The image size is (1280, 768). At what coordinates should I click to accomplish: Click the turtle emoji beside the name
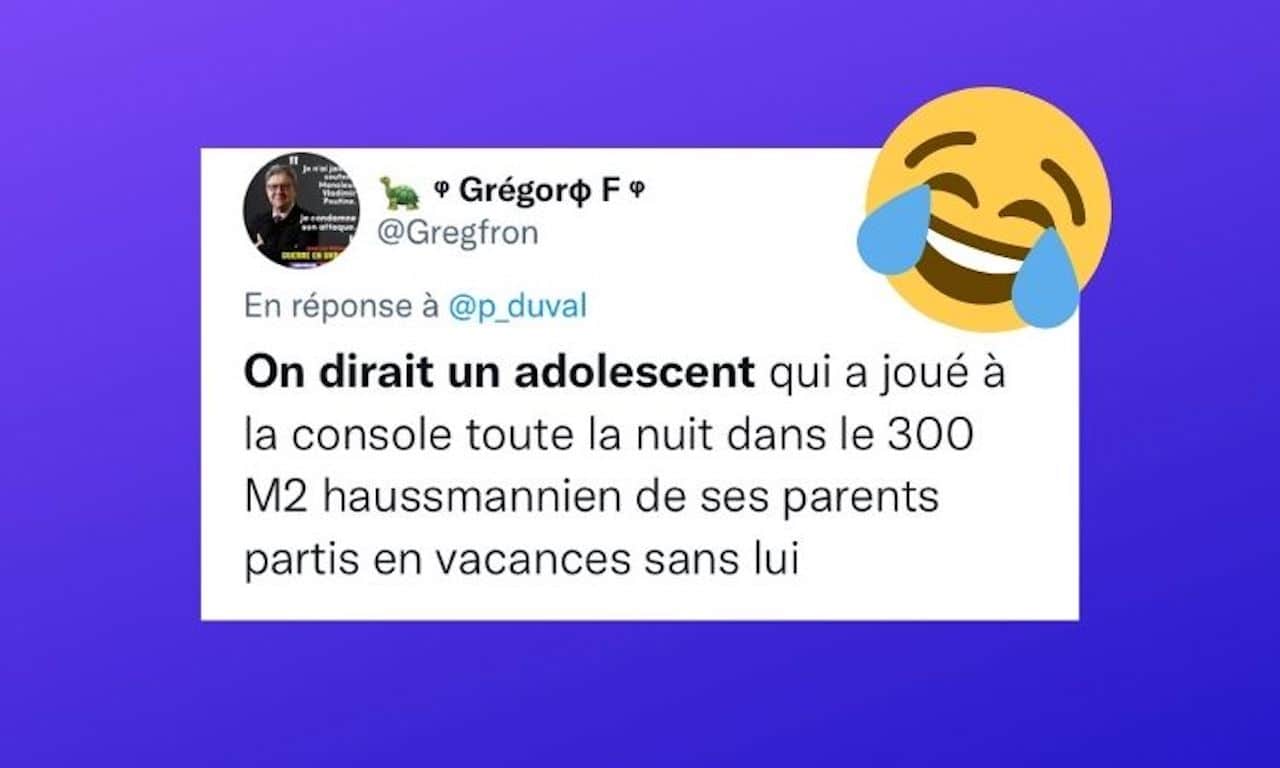[400, 193]
